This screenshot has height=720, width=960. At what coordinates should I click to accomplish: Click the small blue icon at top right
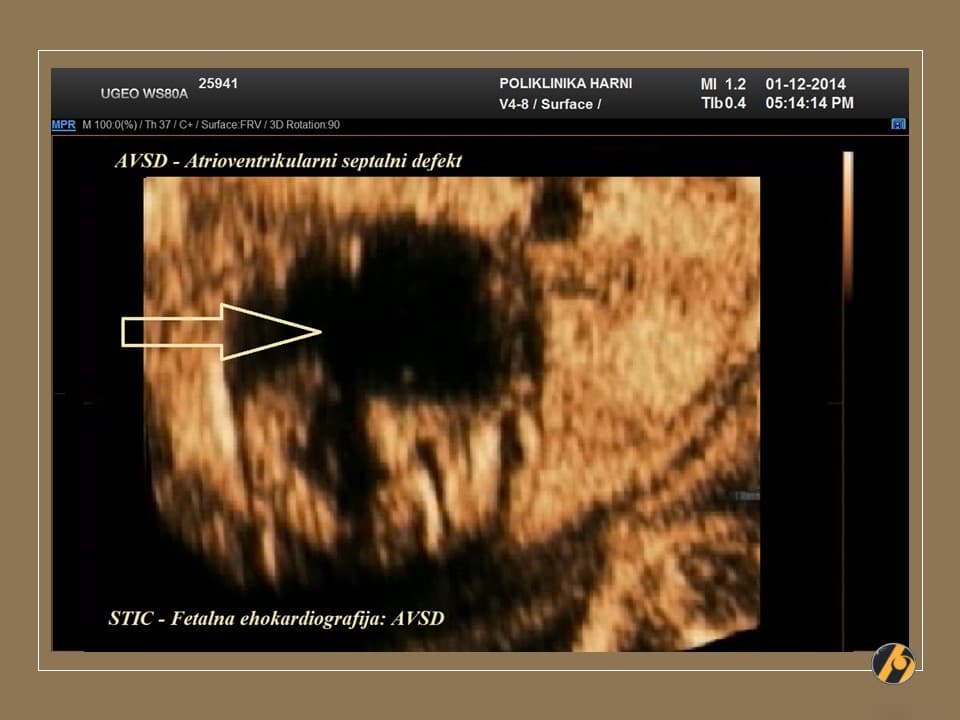point(898,124)
